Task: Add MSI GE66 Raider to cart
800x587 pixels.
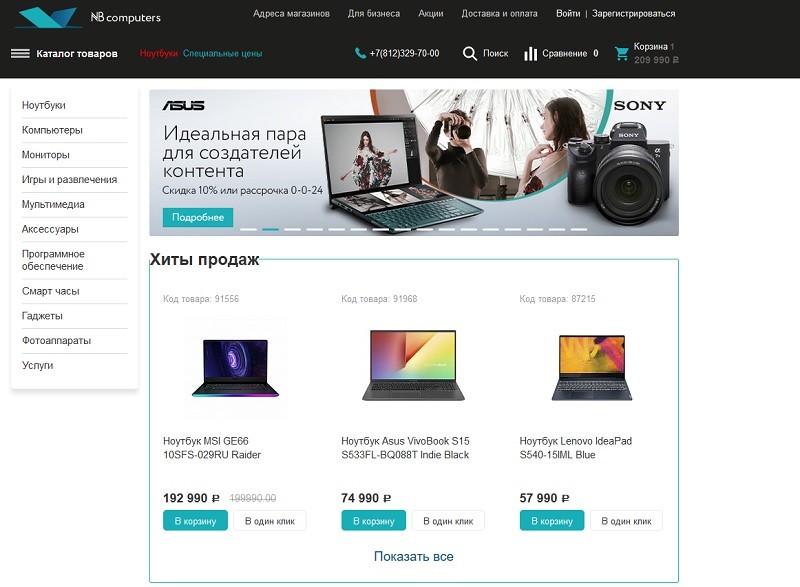Action: click(195, 521)
